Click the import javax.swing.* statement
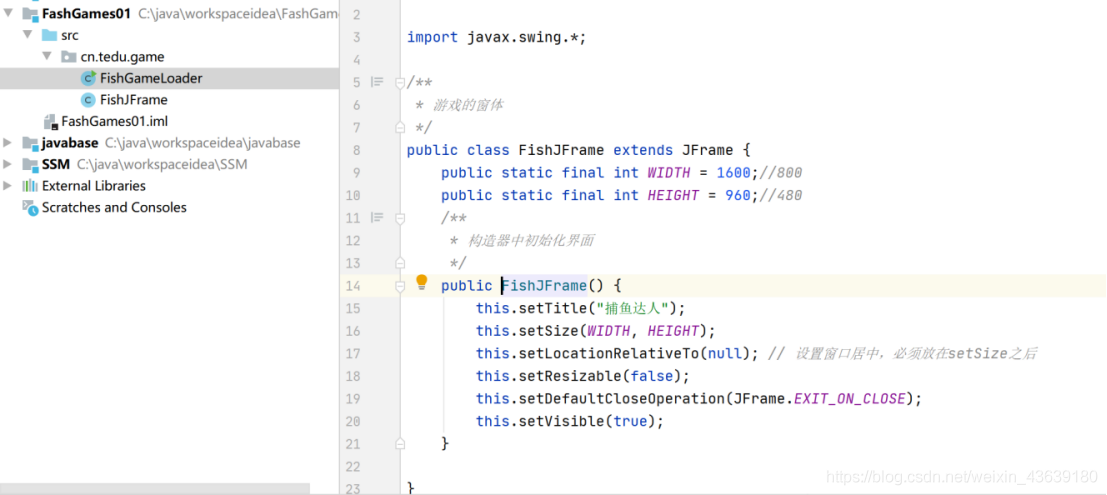This screenshot has height=495, width=1107. (x=496, y=37)
